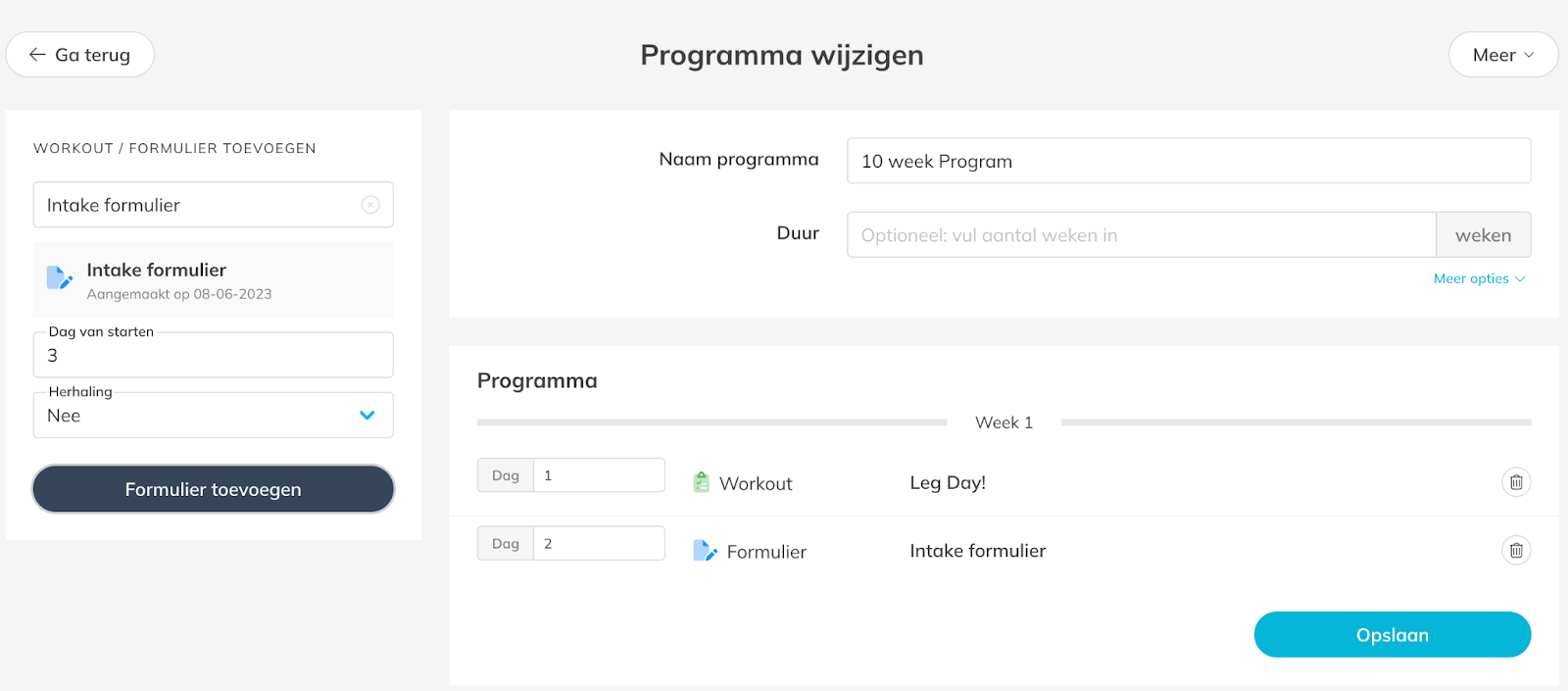Viewport: 1568px width, 691px height.
Task: Focus the Duur weeks input
Action: point(1141,235)
